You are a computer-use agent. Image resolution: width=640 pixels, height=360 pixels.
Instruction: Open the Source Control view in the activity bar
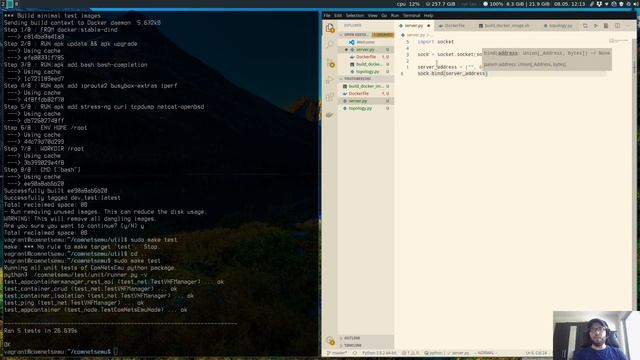point(330,63)
